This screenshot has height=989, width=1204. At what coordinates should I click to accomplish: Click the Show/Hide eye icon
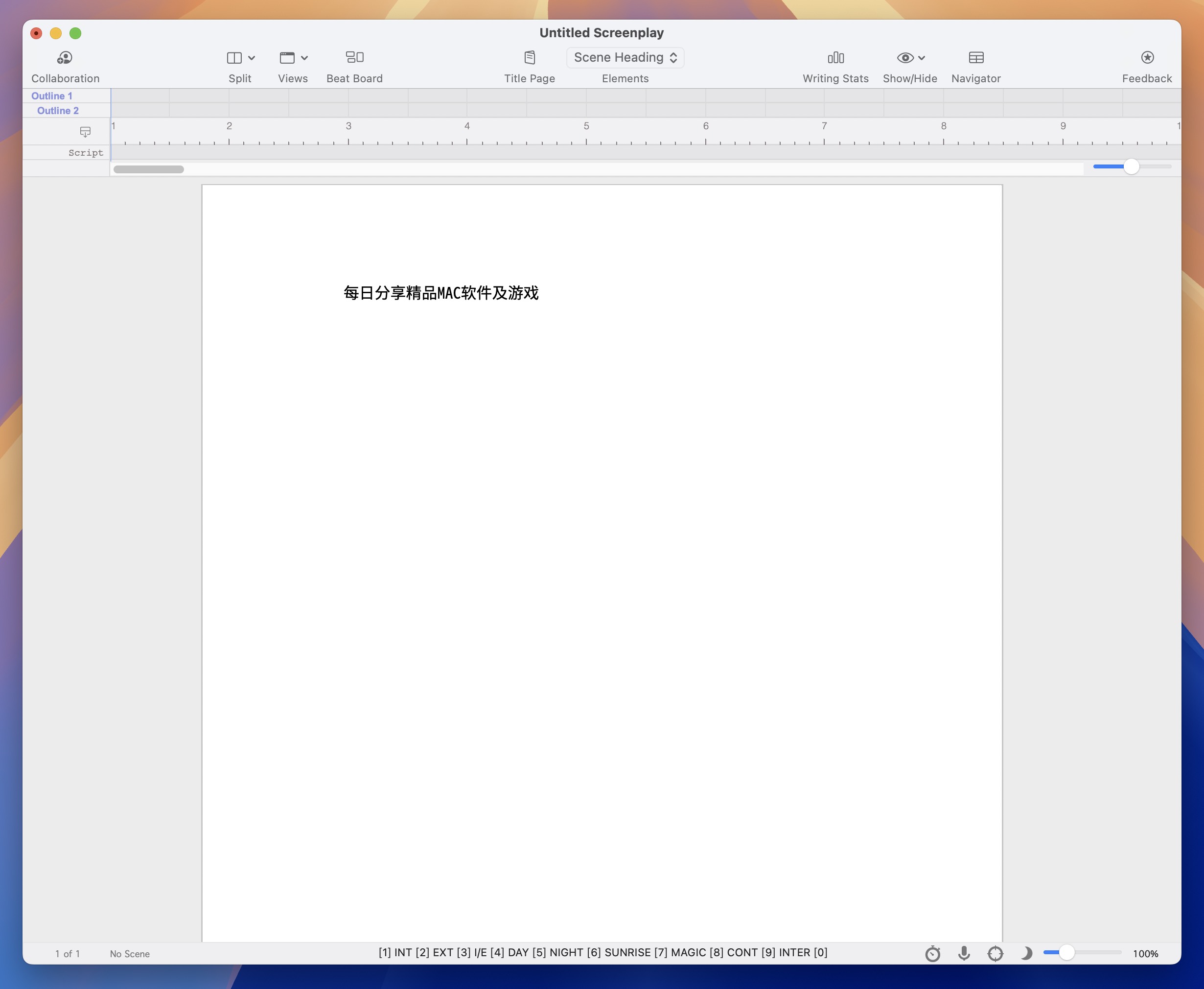pyautogui.click(x=904, y=58)
